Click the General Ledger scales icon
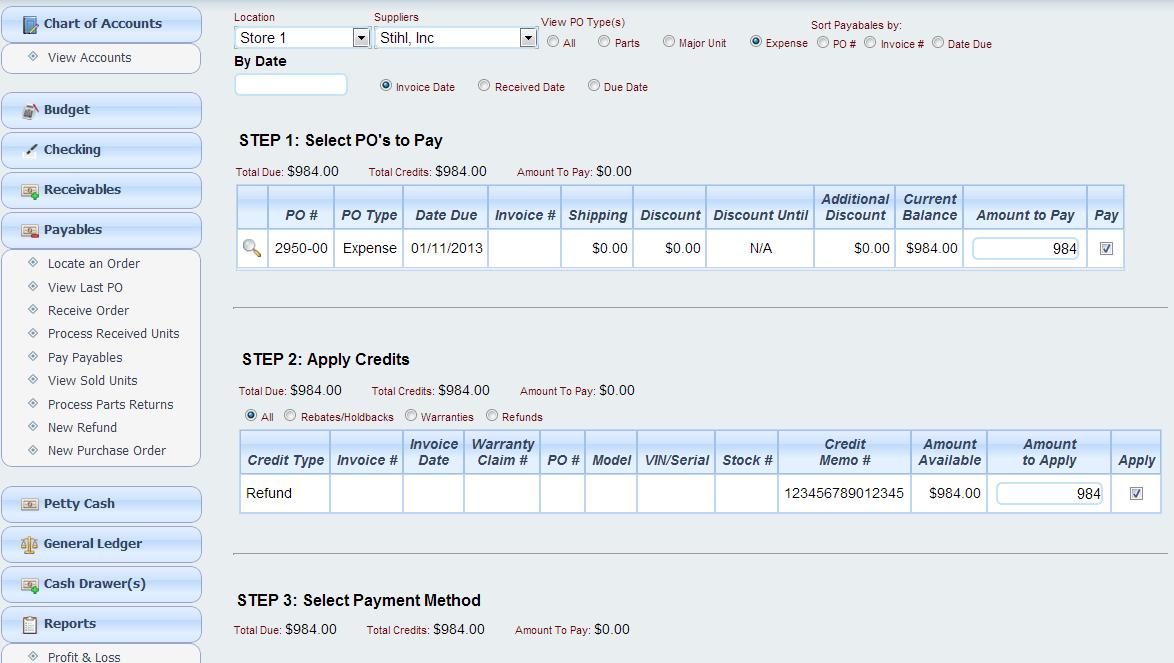The height and width of the screenshot is (663, 1174). (x=29, y=544)
